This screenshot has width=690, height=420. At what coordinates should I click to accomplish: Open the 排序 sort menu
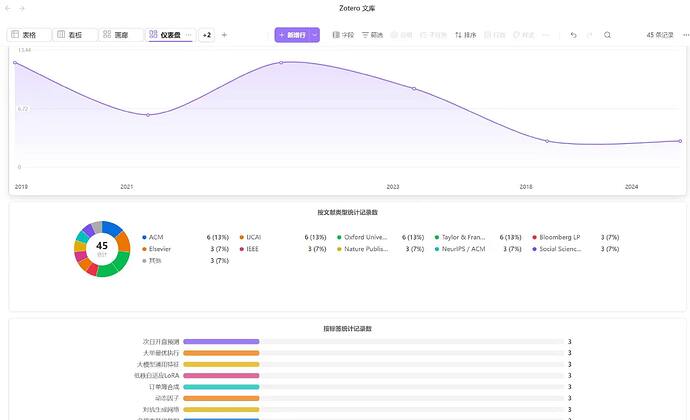point(466,35)
